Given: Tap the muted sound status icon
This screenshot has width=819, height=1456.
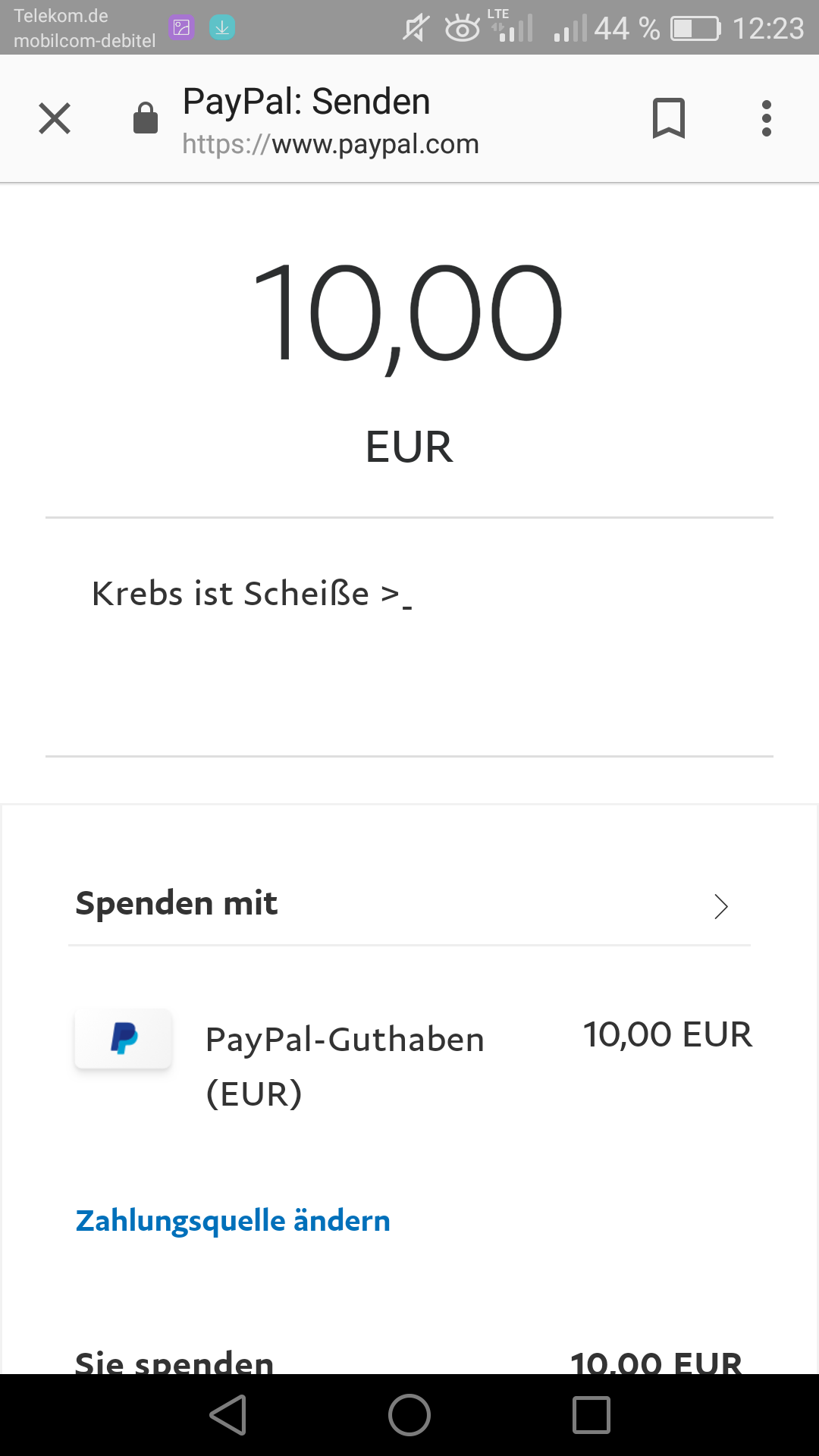Looking at the screenshot, I should click(416, 29).
